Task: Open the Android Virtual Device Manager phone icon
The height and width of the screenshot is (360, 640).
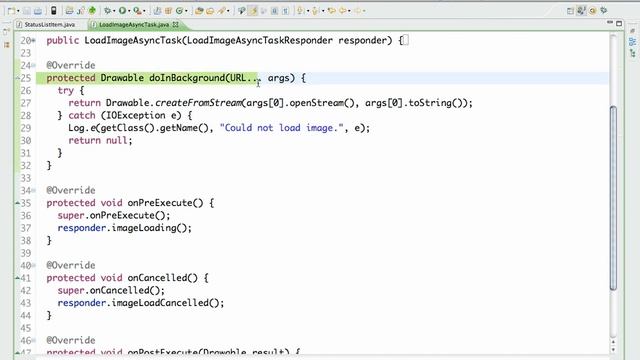Action: coord(53,11)
